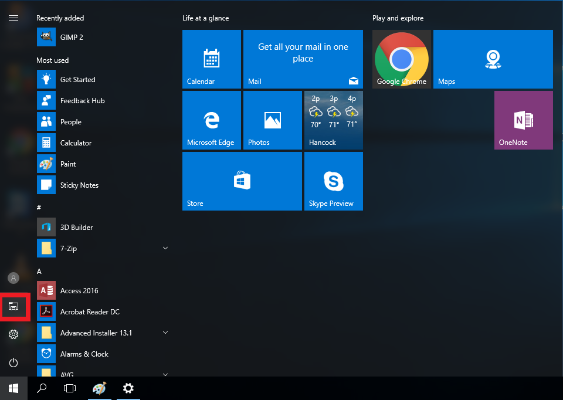Viewport: 563px width, 400px height.
Task: Click 'Life at a glance' group title
Action: (x=205, y=18)
